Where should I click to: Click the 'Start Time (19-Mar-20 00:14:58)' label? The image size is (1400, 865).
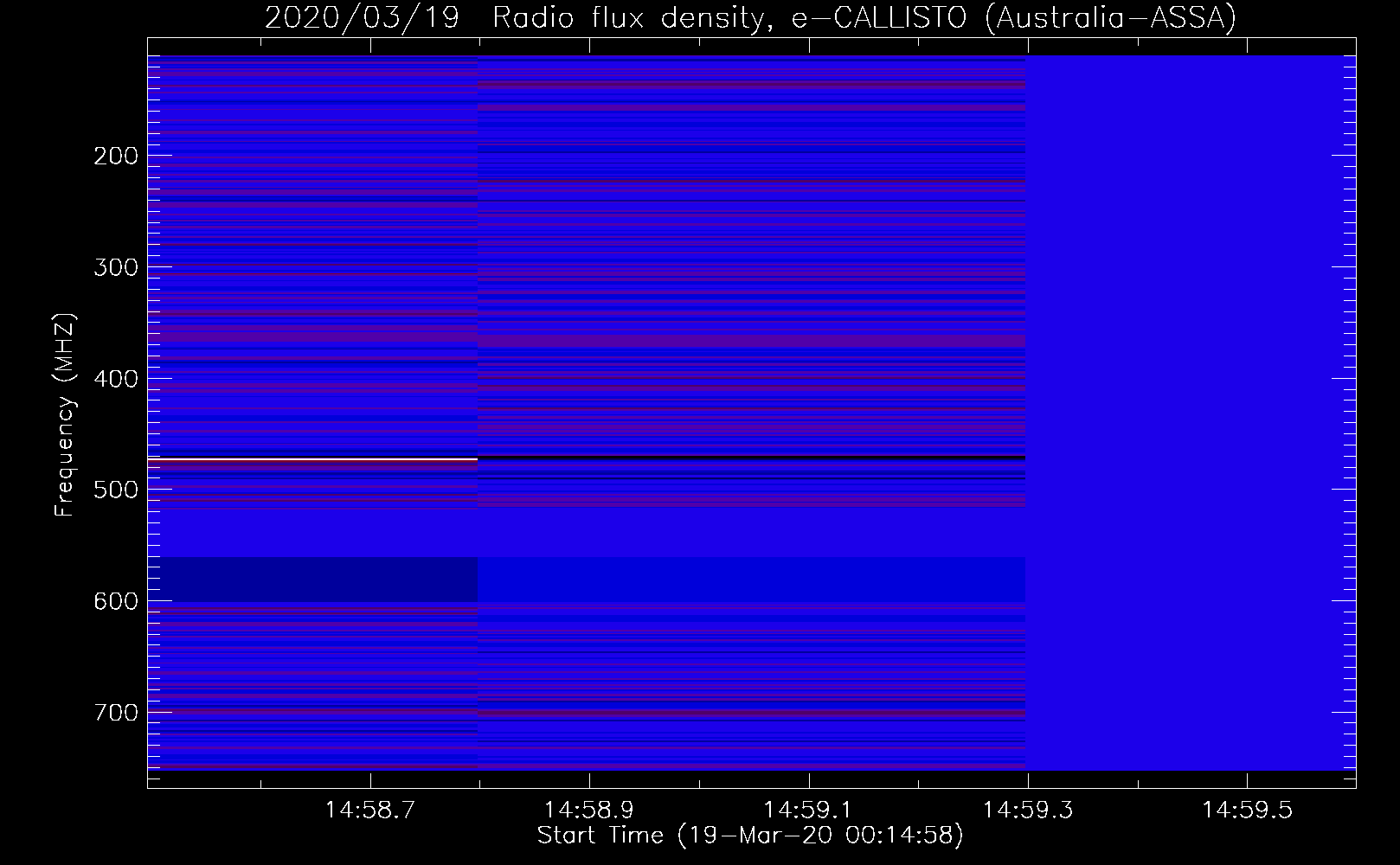click(750, 836)
